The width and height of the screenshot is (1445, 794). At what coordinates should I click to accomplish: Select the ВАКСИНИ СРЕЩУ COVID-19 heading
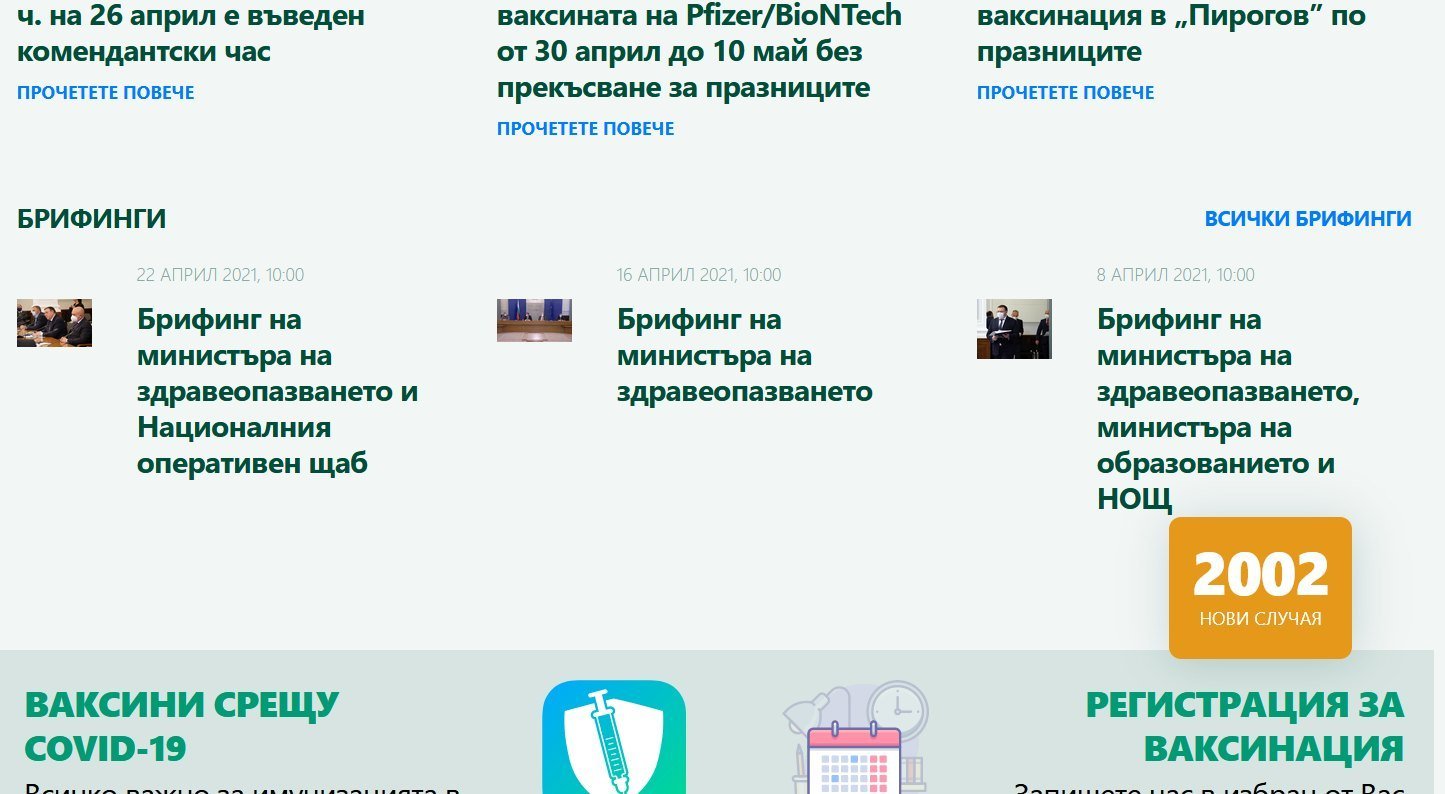pos(181,726)
